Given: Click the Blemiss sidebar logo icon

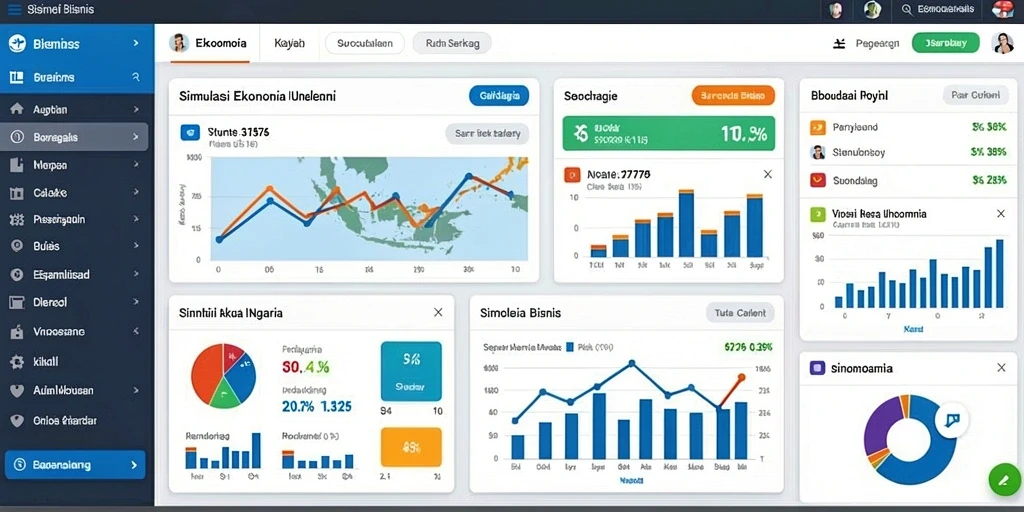Looking at the screenshot, I should click(x=17, y=44).
